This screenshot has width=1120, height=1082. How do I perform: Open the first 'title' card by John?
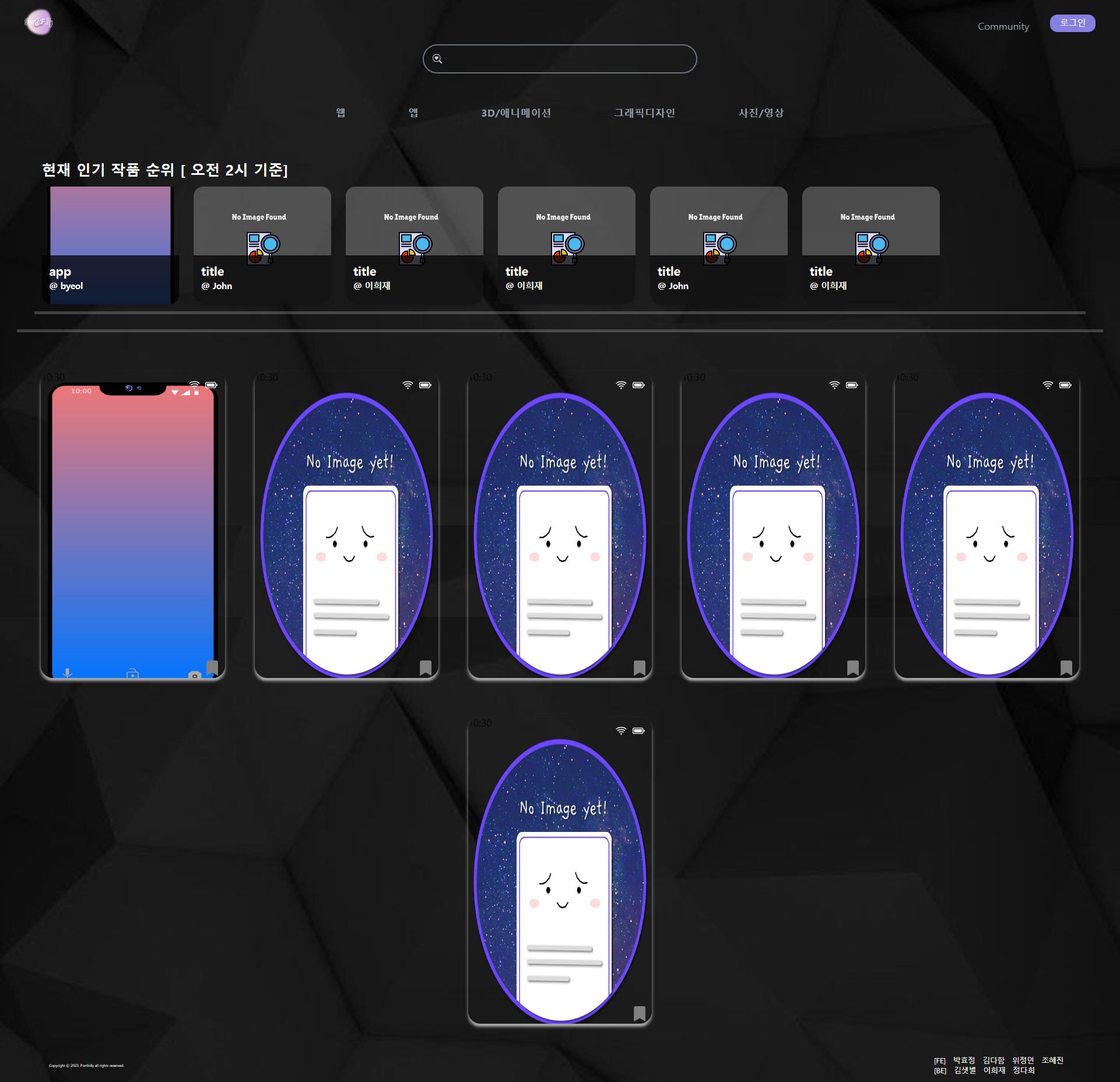click(262, 245)
